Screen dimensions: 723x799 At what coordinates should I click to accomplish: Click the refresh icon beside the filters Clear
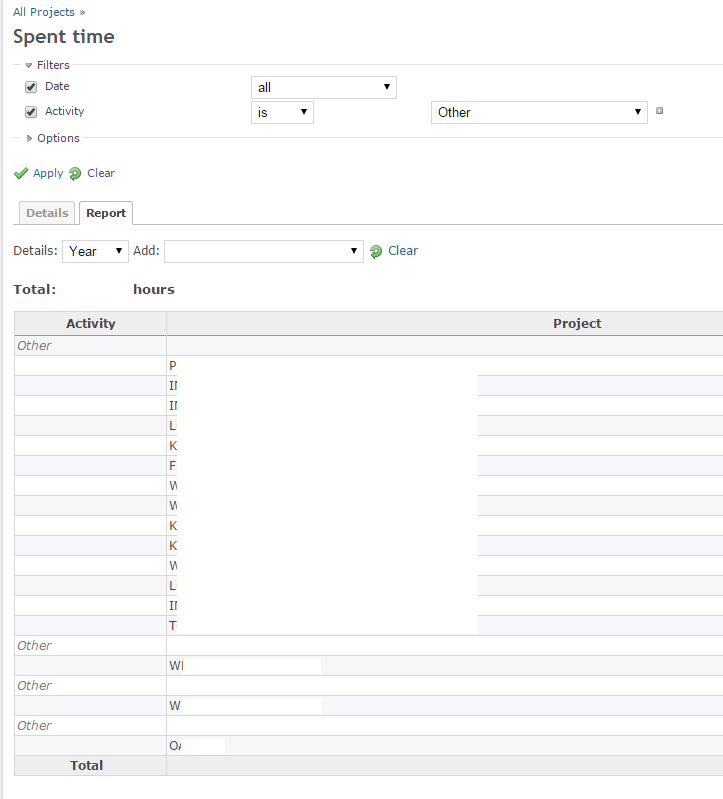[x=75, y=173]
